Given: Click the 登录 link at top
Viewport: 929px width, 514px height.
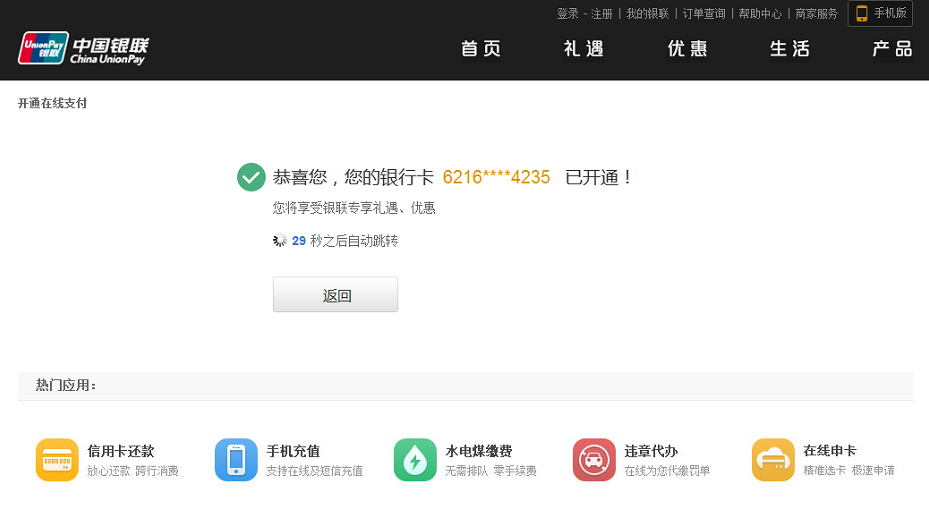Looking at the screenshot, I should coord(568,14).
